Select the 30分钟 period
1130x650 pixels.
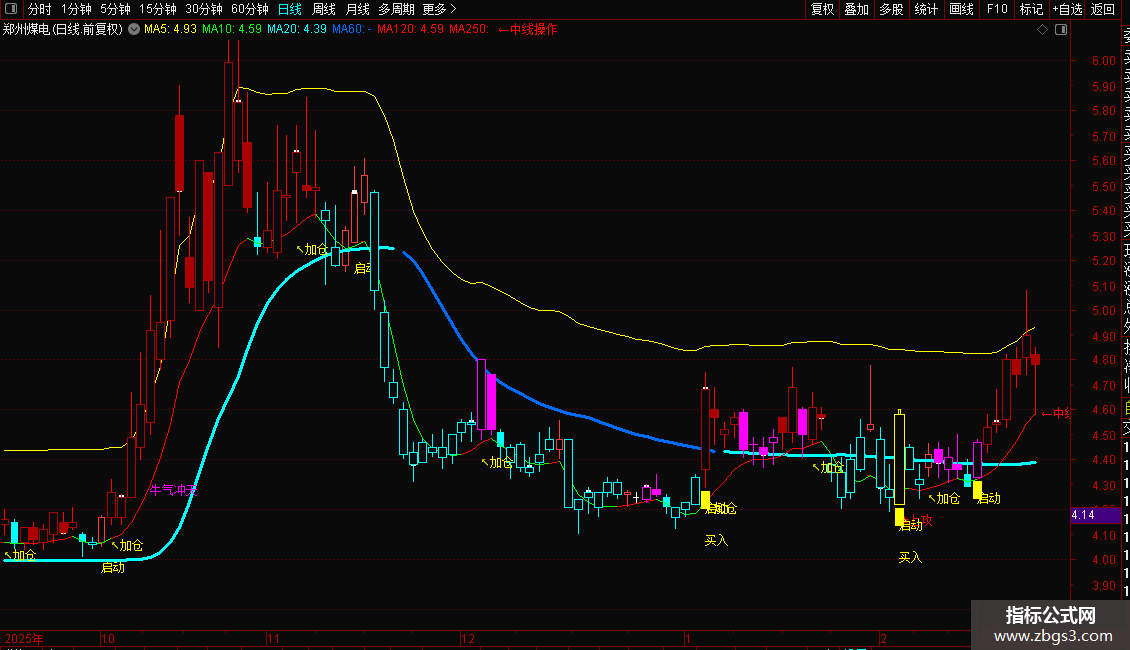204,9
